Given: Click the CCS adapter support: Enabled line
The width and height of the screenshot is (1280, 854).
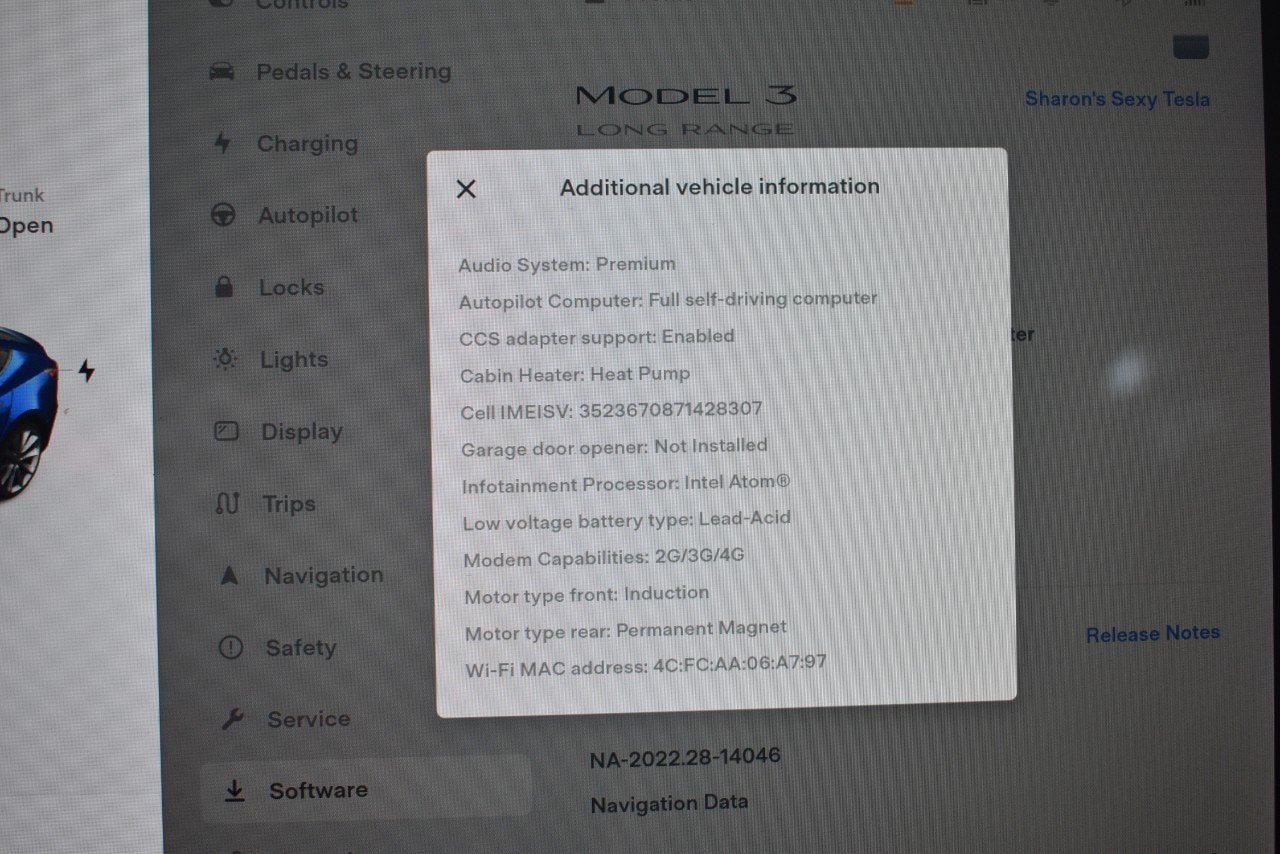Looking at the screenshot, I should coord(597,337).
